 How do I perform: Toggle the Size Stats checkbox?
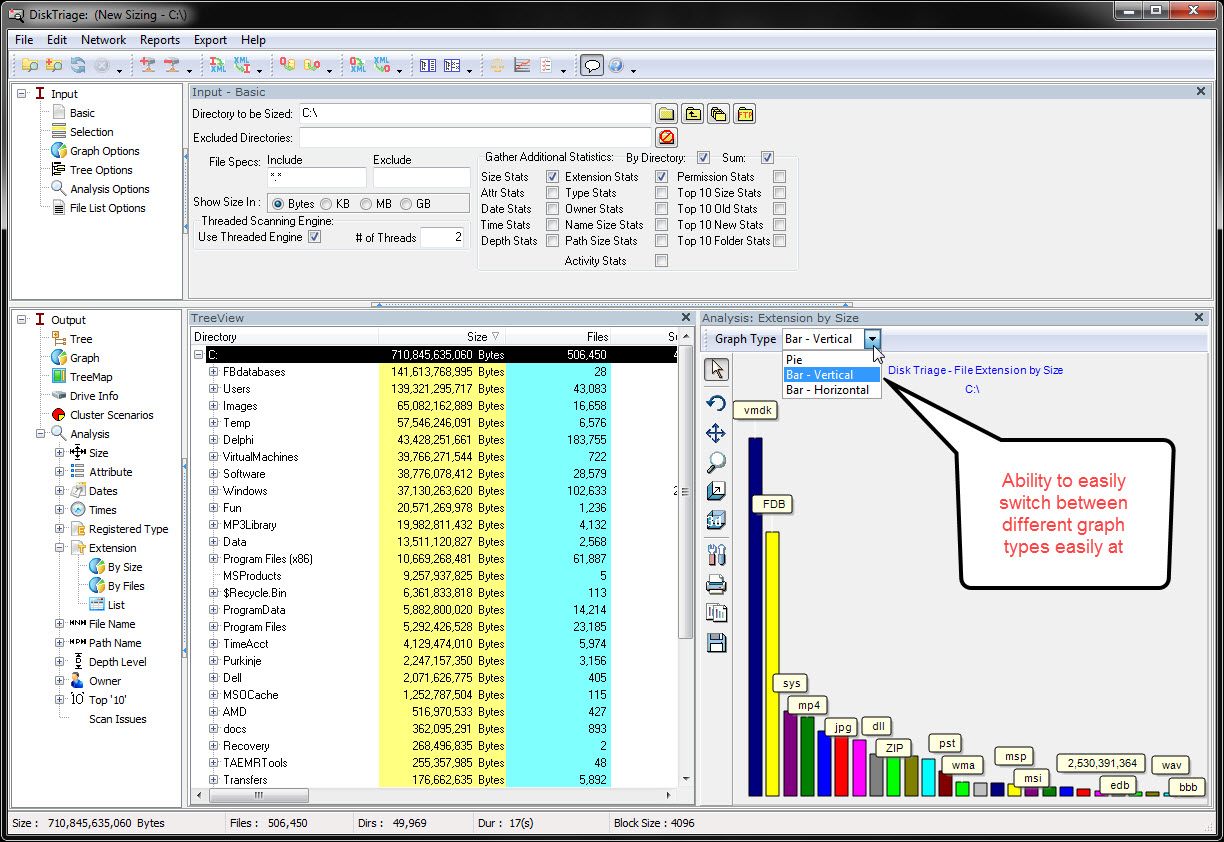click(x=553, y=177)
